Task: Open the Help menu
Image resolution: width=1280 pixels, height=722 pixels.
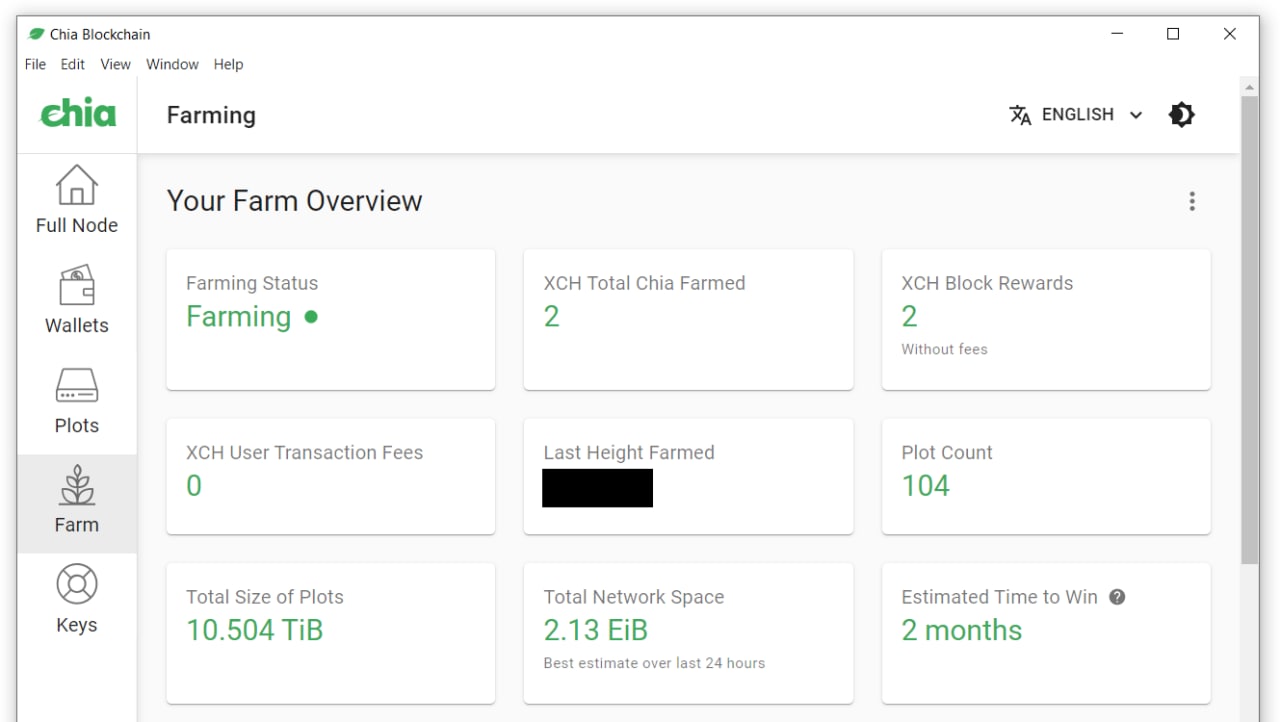Action: 228,64
